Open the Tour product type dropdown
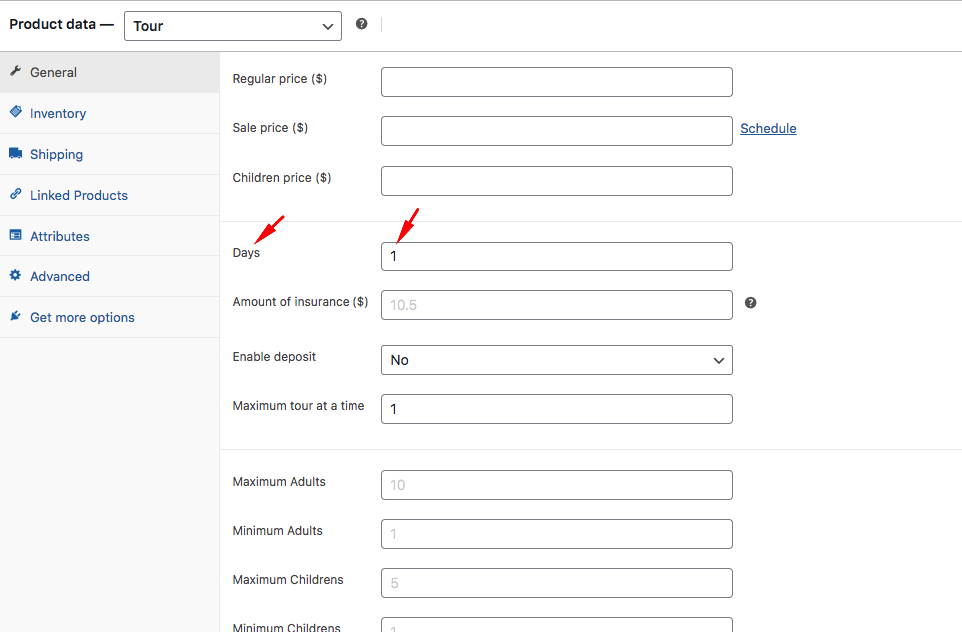 pyautogui.click(x=233, y=26)
